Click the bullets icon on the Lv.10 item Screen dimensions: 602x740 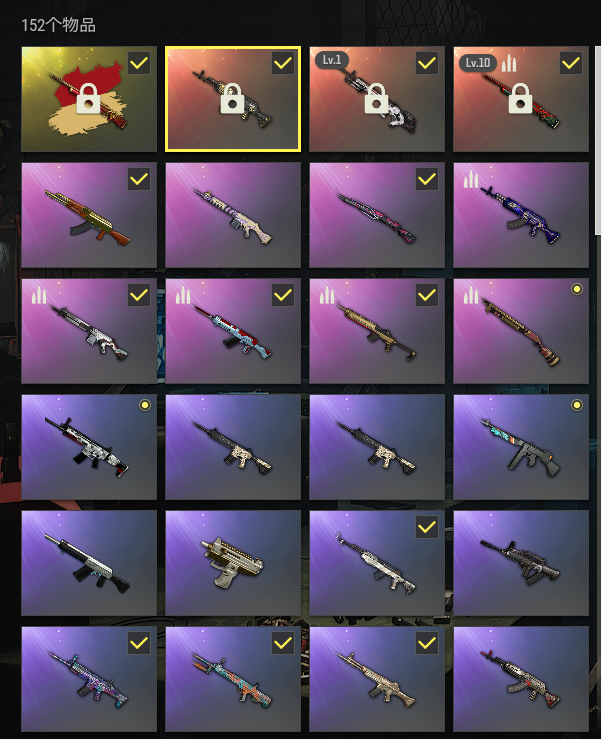[x=509, y=63]
